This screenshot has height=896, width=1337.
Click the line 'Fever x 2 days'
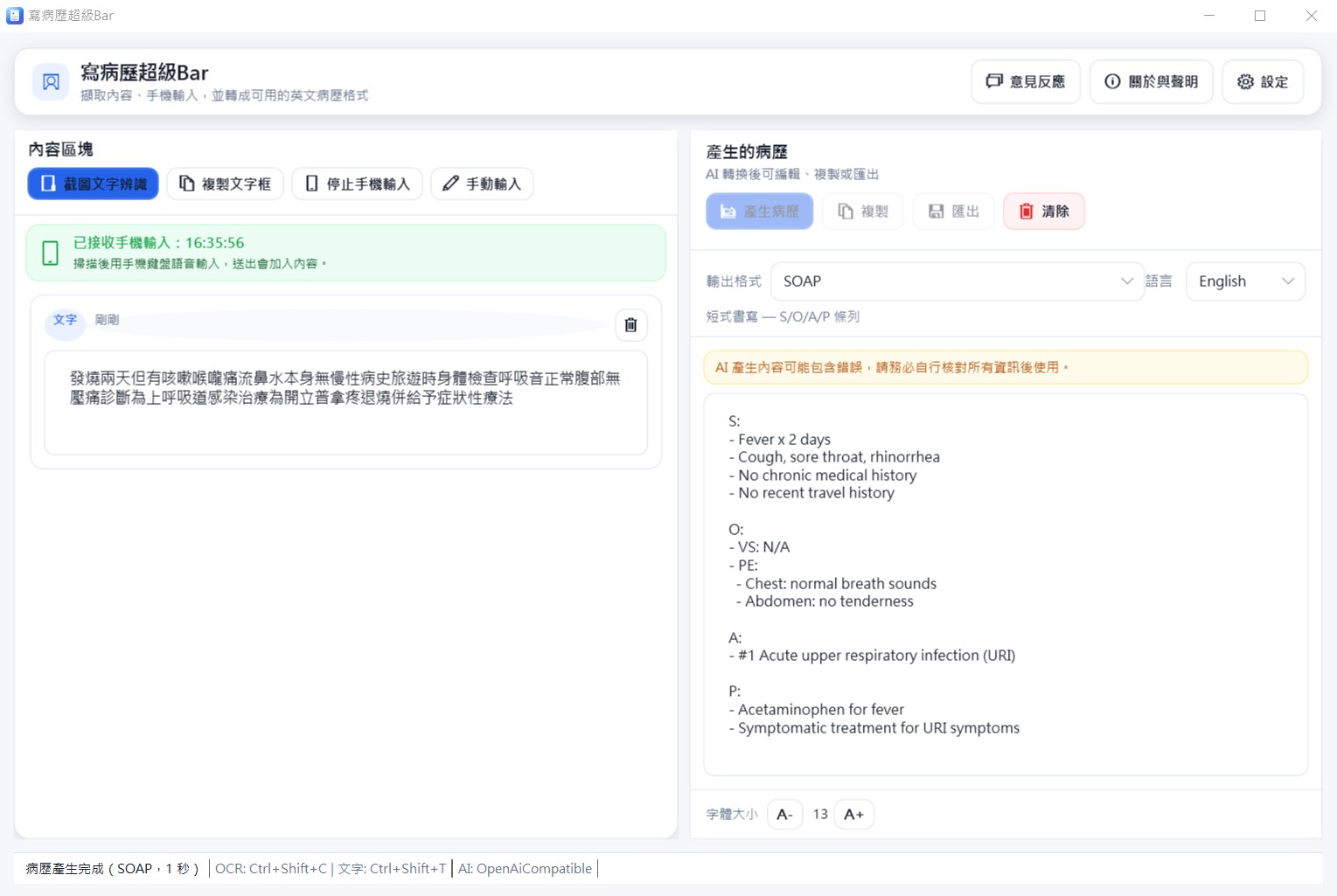(780, 440)
